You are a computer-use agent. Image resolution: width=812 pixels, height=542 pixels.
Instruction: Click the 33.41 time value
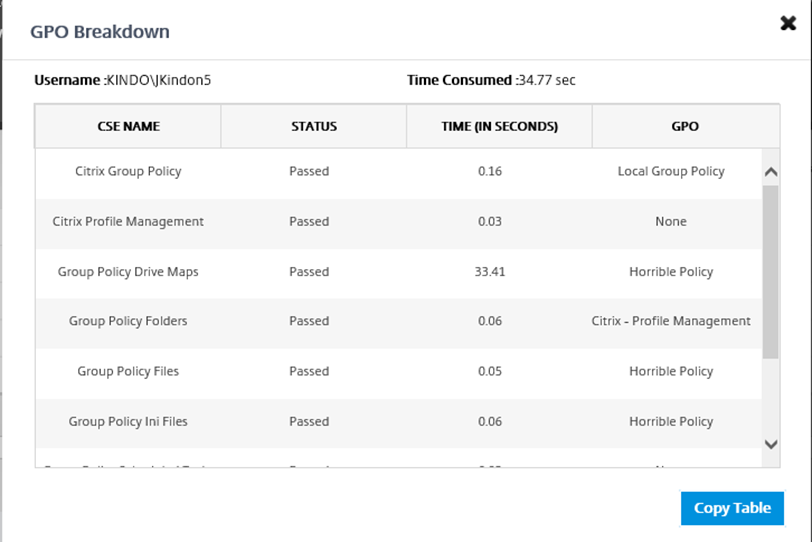pos(490,272)
